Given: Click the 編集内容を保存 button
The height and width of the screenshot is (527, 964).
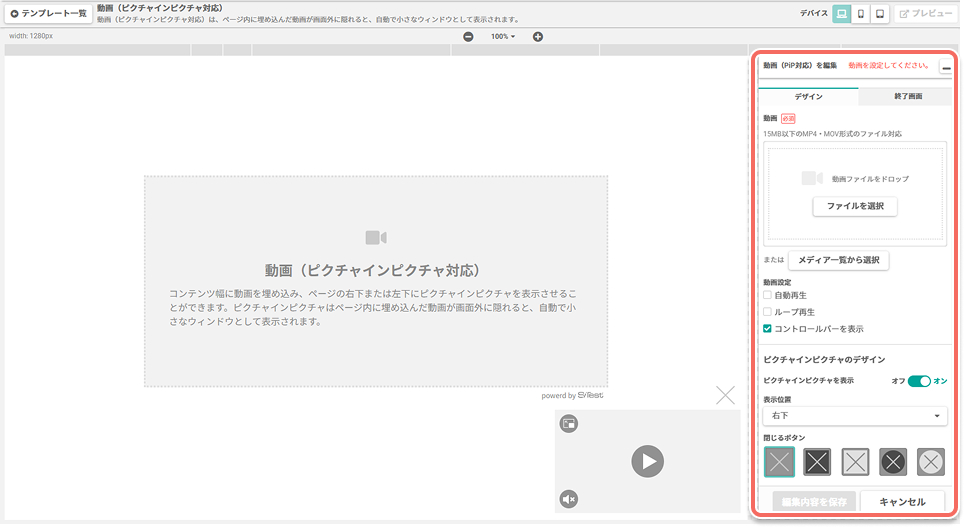Looking at the screenshot, I should [x=814, y=502].
